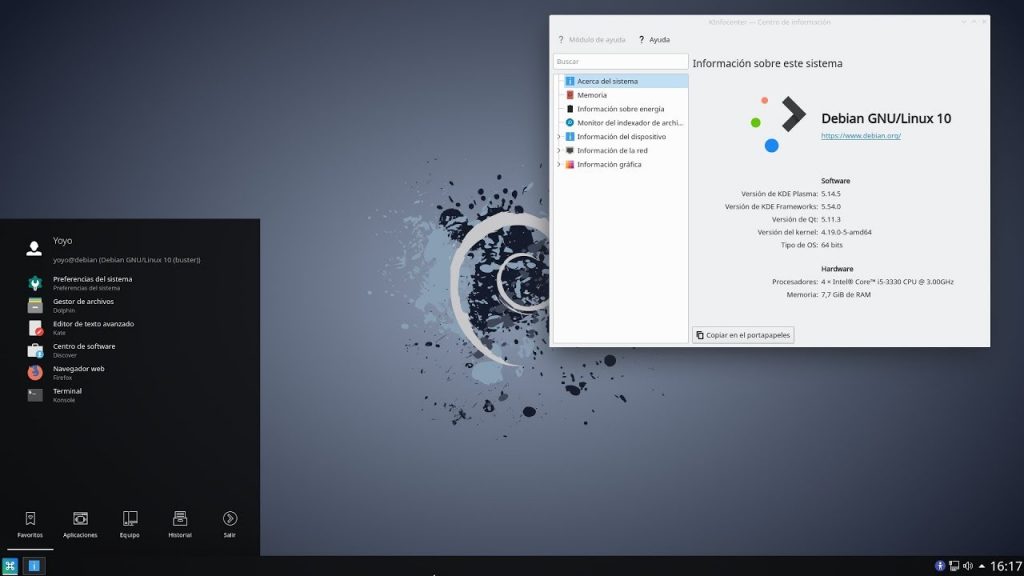Click the OS type value 64 bits
Screen dimensions: 1024x576
pos(832,245)
